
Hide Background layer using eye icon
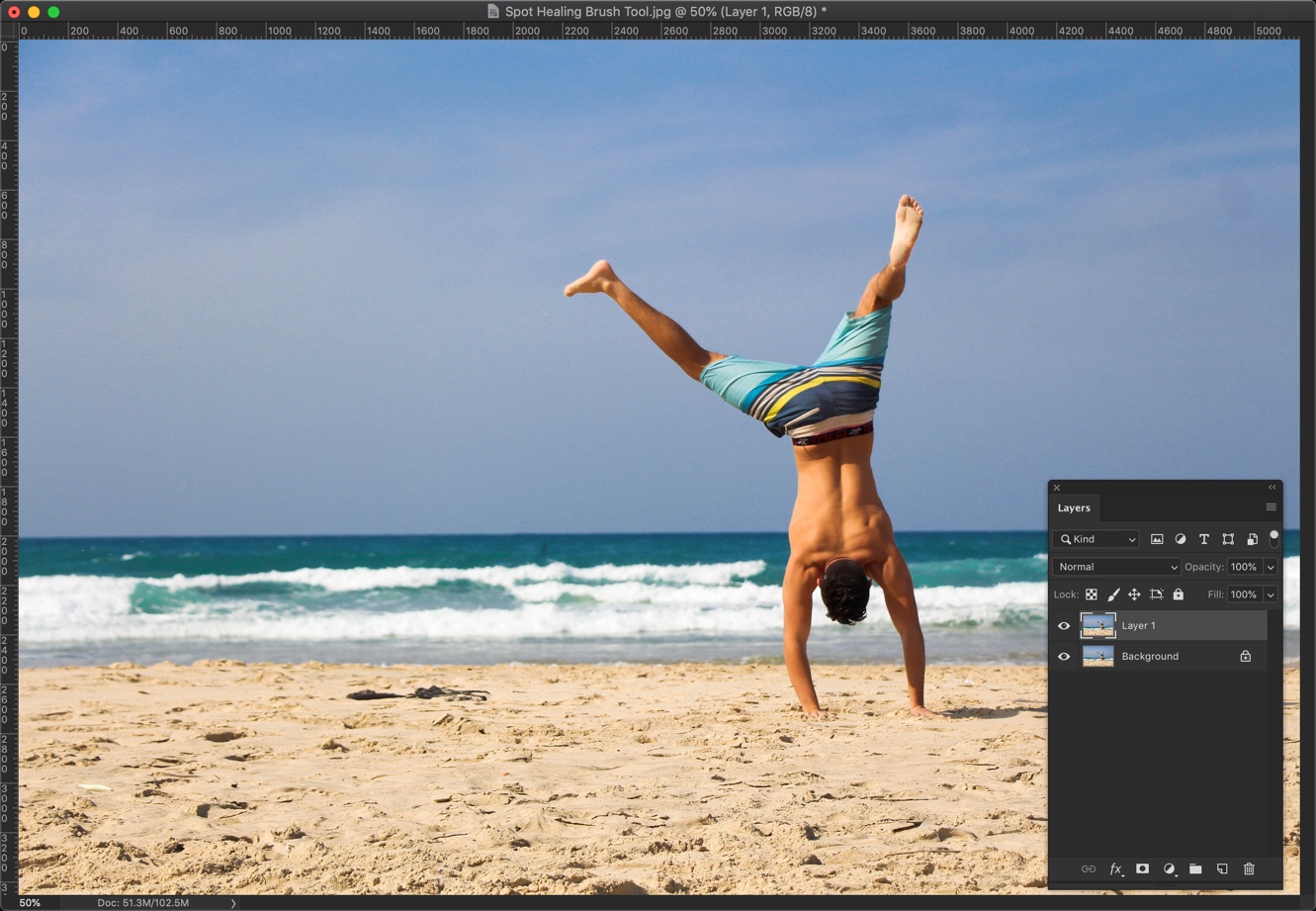[1064, 656]
